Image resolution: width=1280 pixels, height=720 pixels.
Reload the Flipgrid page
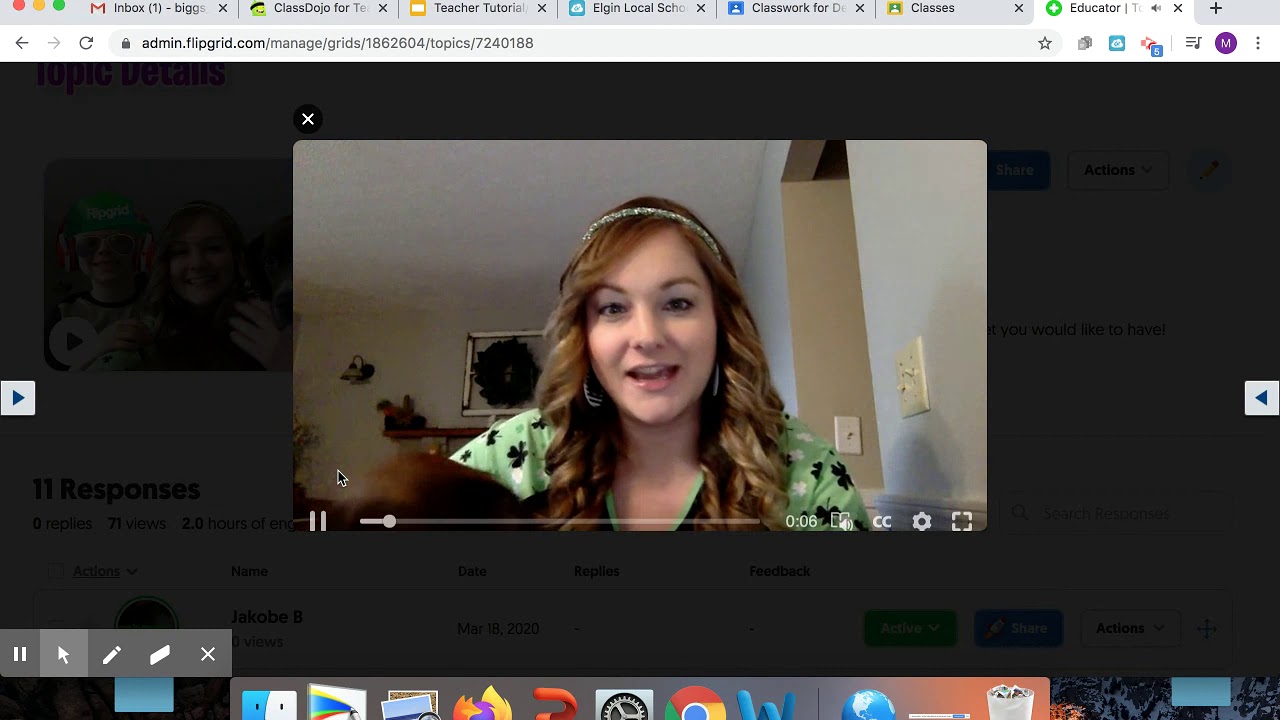tap(86, 43)
